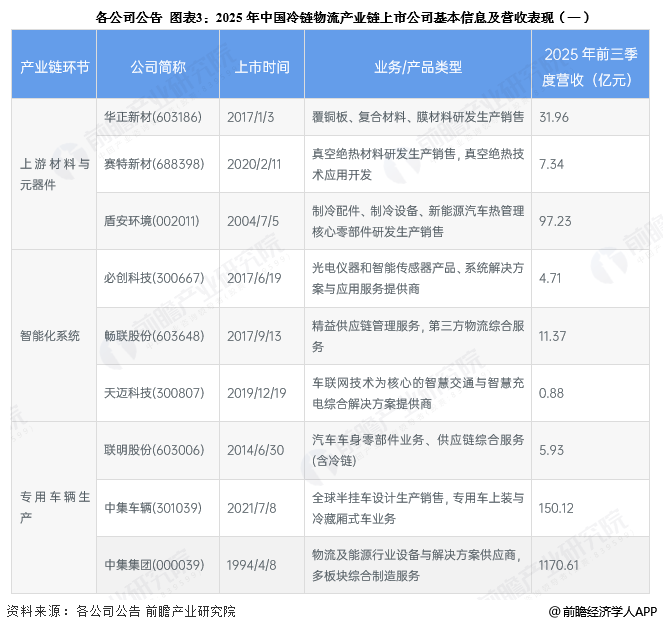This screenshot has width=663, height=623.
Task: Select listing date 2017/9/13
Action: pos(254,336)
